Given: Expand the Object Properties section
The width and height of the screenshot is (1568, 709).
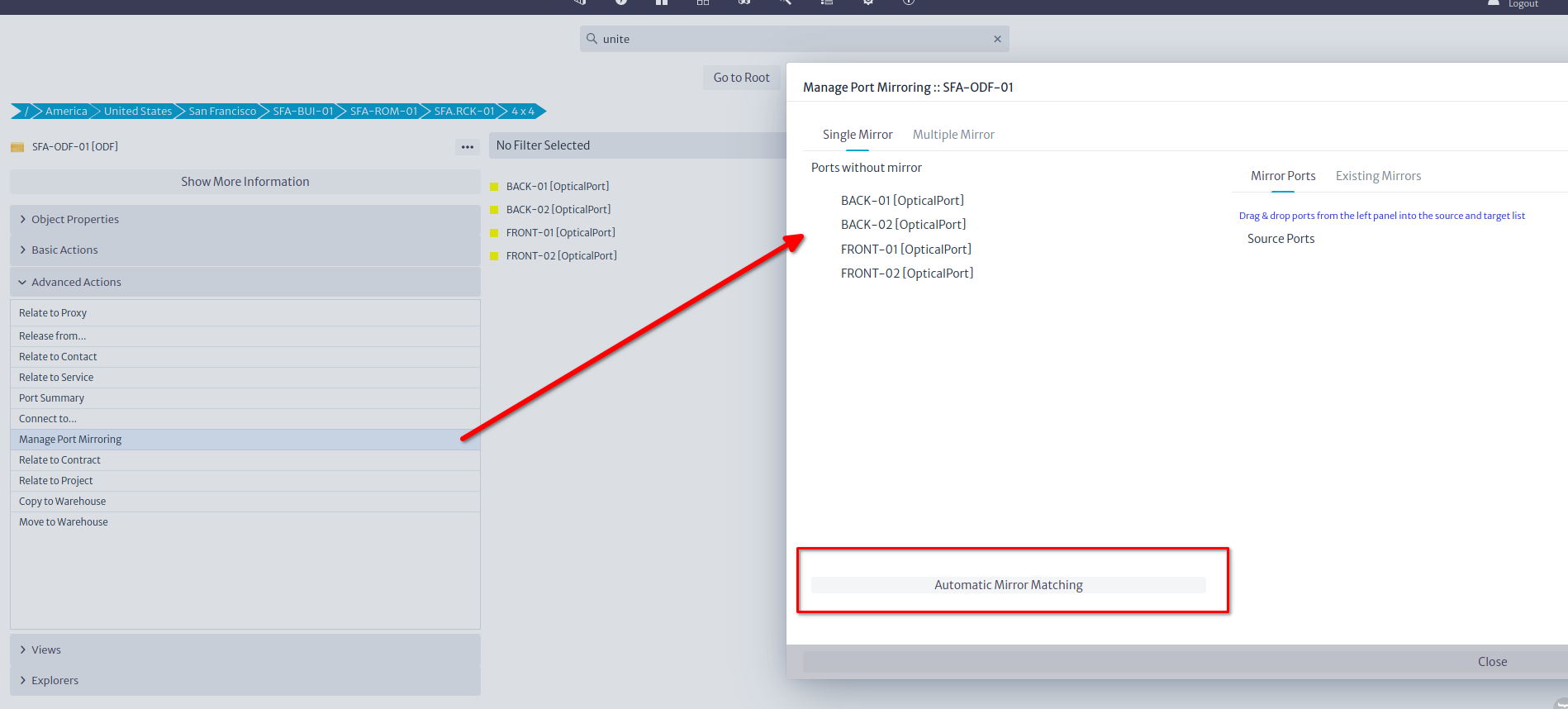Looking at the screenshot, I should point(75,219).
